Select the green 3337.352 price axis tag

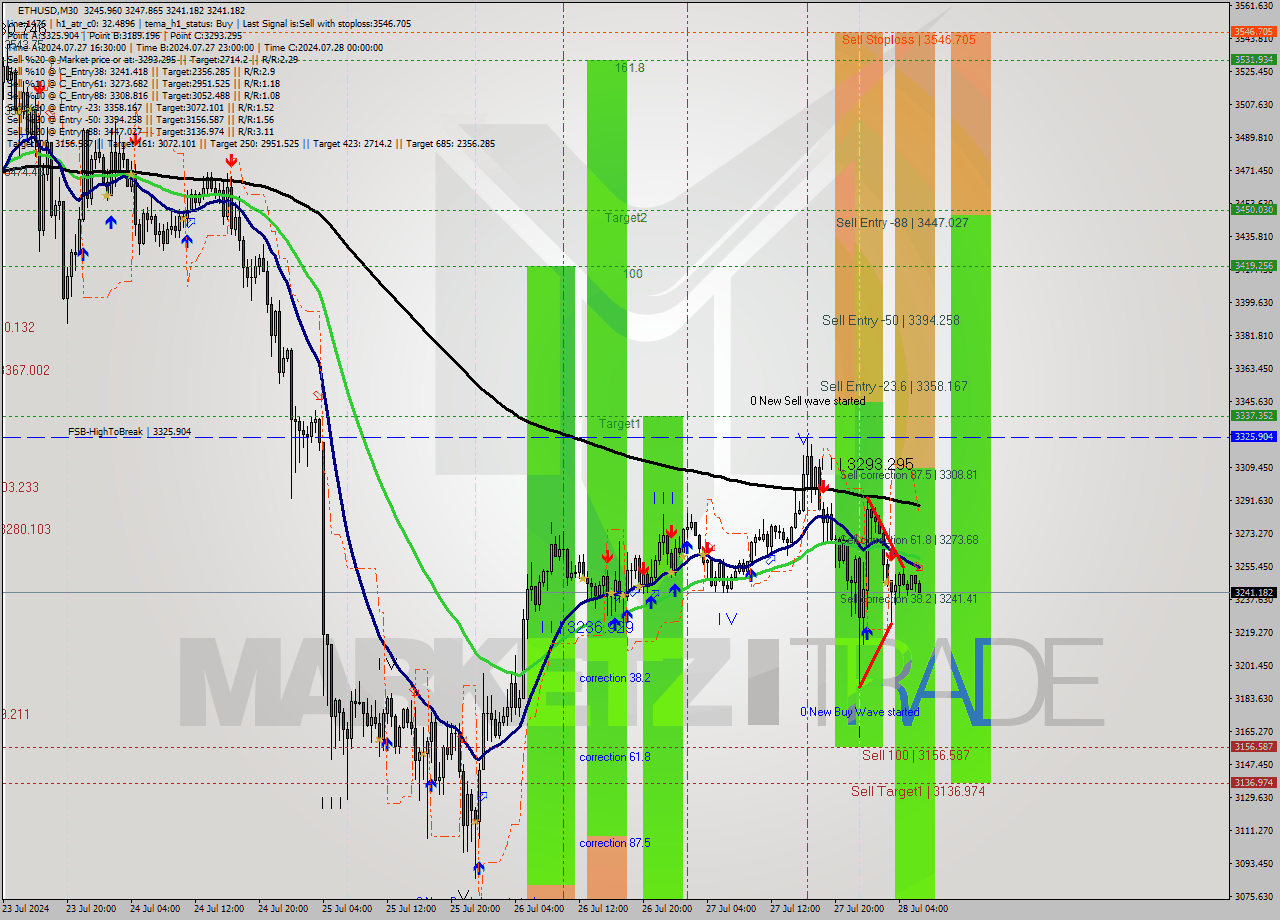tap(1253, 415)
